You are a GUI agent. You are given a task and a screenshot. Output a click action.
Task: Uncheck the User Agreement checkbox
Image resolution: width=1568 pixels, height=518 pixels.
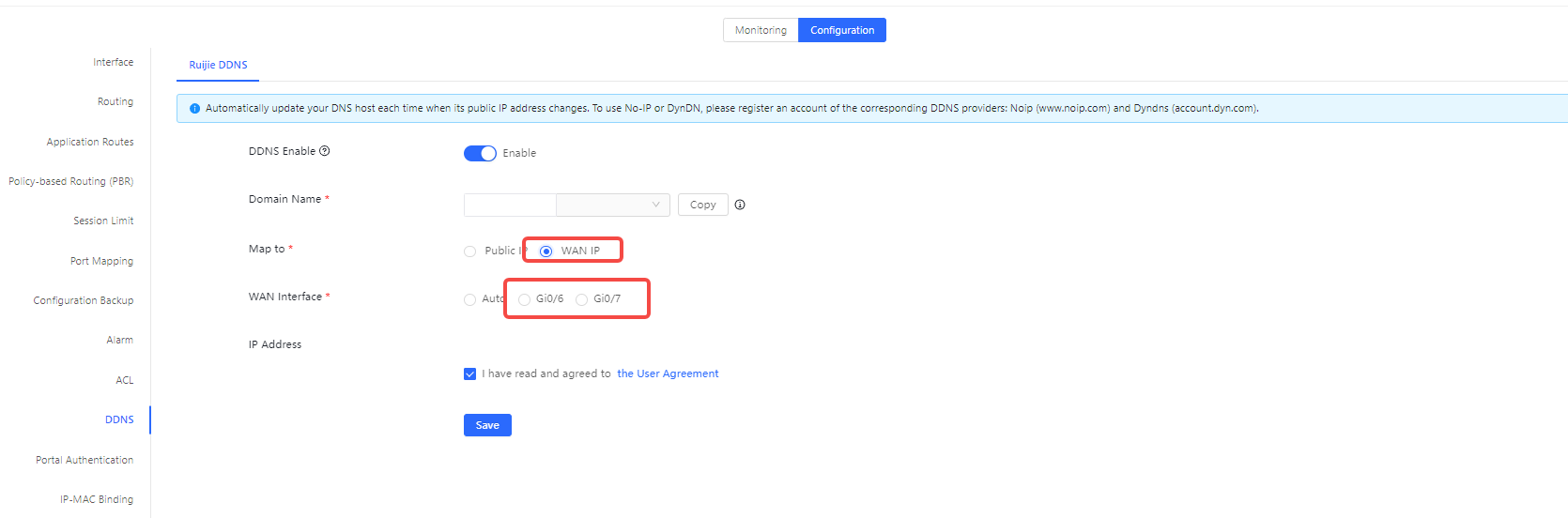click(x=470, y=374)
